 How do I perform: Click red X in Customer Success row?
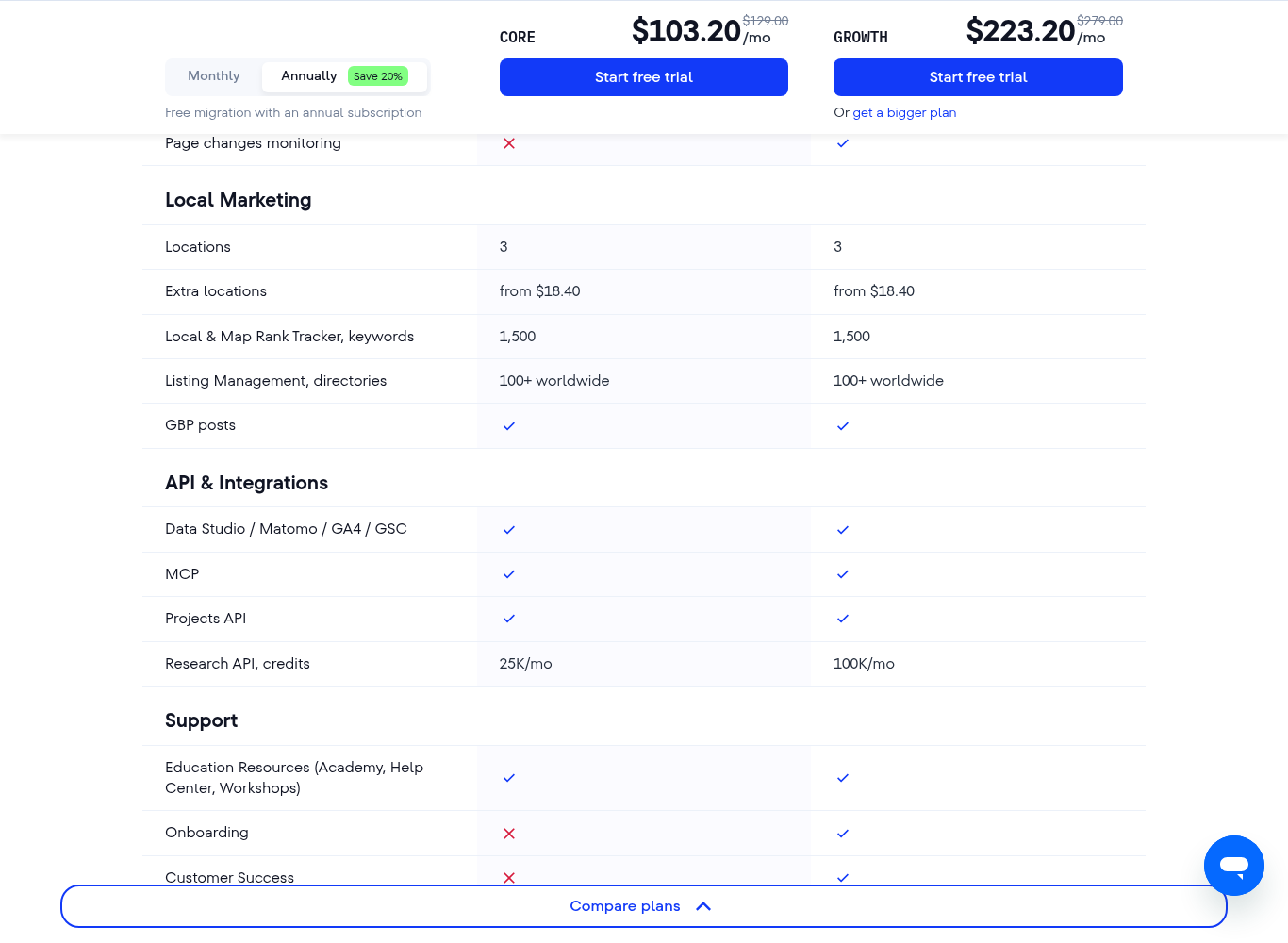click(509, 878)
